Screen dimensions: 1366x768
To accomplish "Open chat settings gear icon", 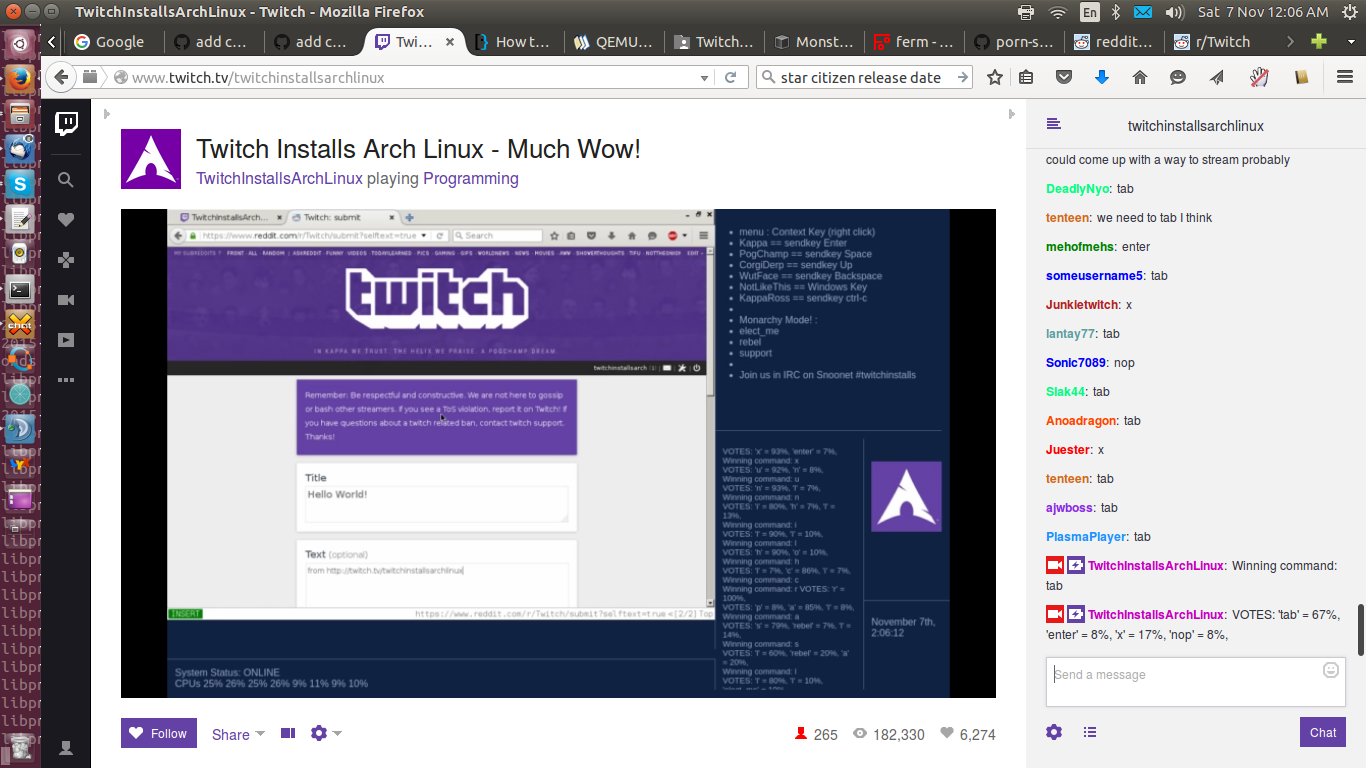I will (x=1054, y=732).
